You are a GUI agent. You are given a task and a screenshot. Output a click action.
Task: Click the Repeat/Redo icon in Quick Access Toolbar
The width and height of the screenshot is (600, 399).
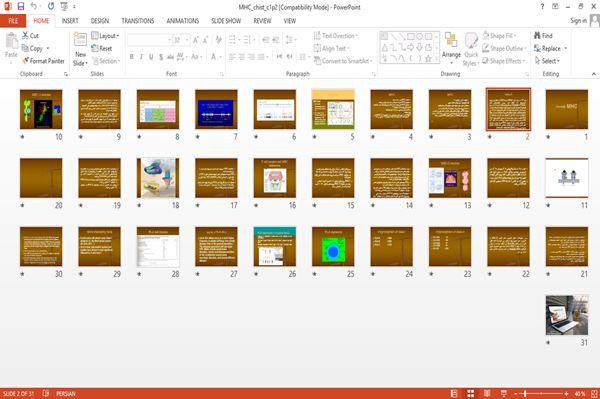coord(51,7)
